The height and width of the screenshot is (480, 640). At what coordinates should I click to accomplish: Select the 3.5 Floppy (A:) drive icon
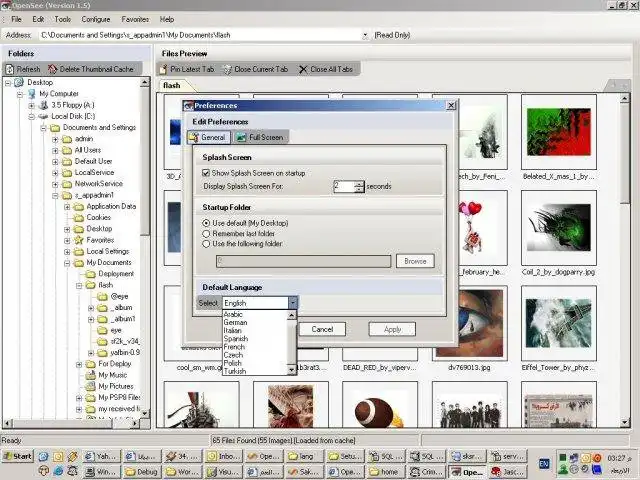(44, 105)
